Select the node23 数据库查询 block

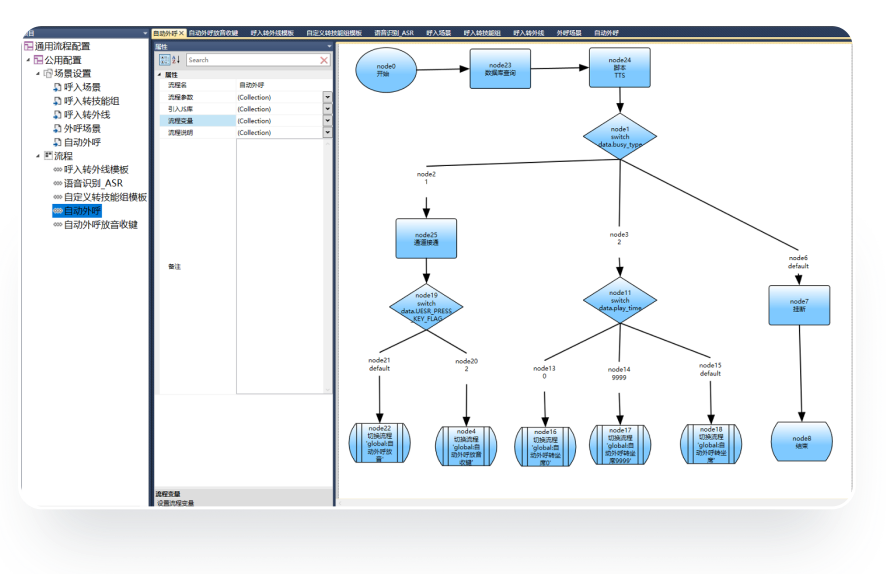pyautogui.click(x=500, y=69)
